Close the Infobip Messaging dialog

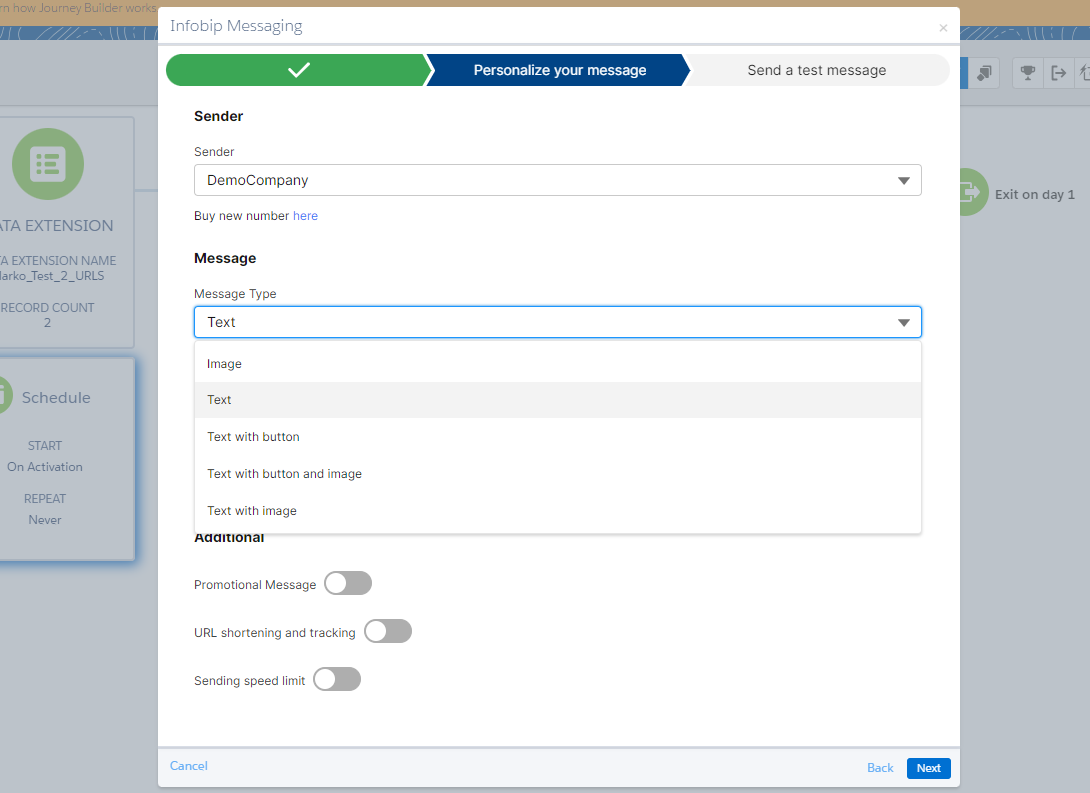coord(943,28)
